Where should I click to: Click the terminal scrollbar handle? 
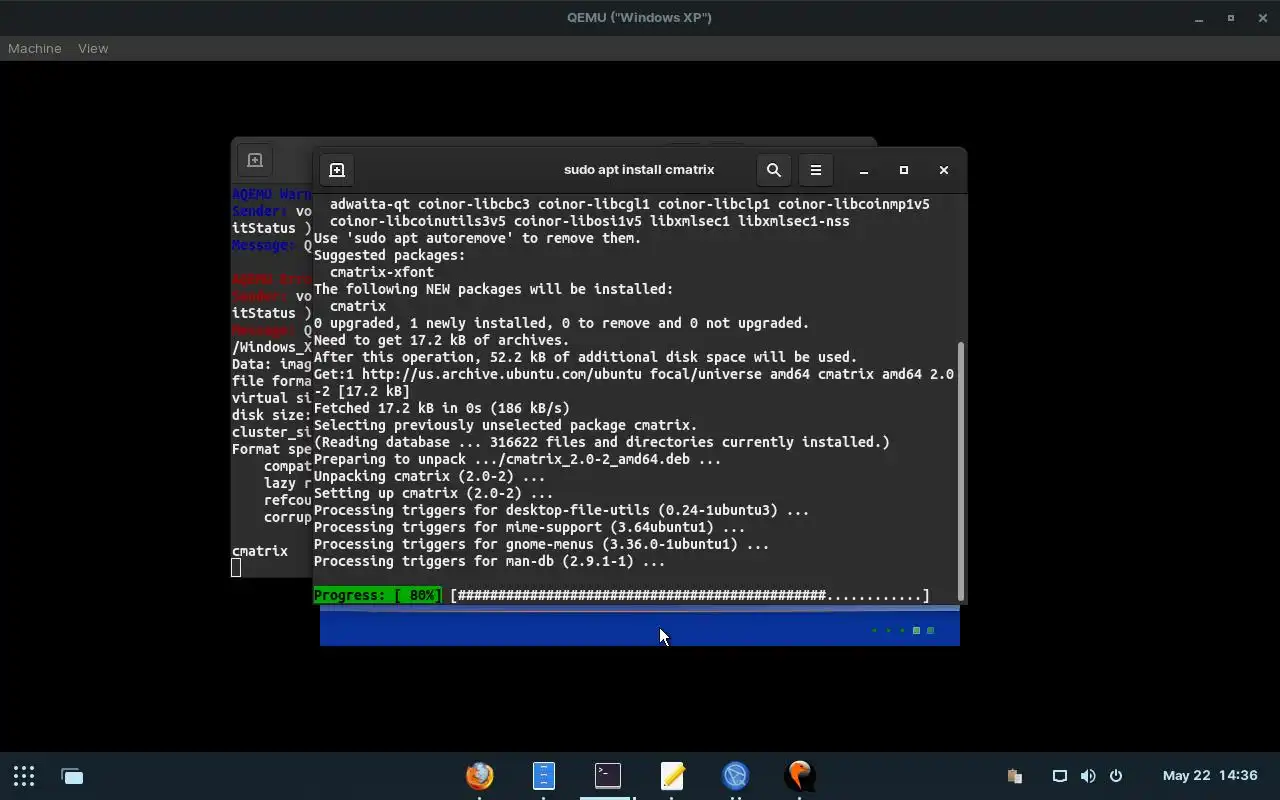[961, 470]
